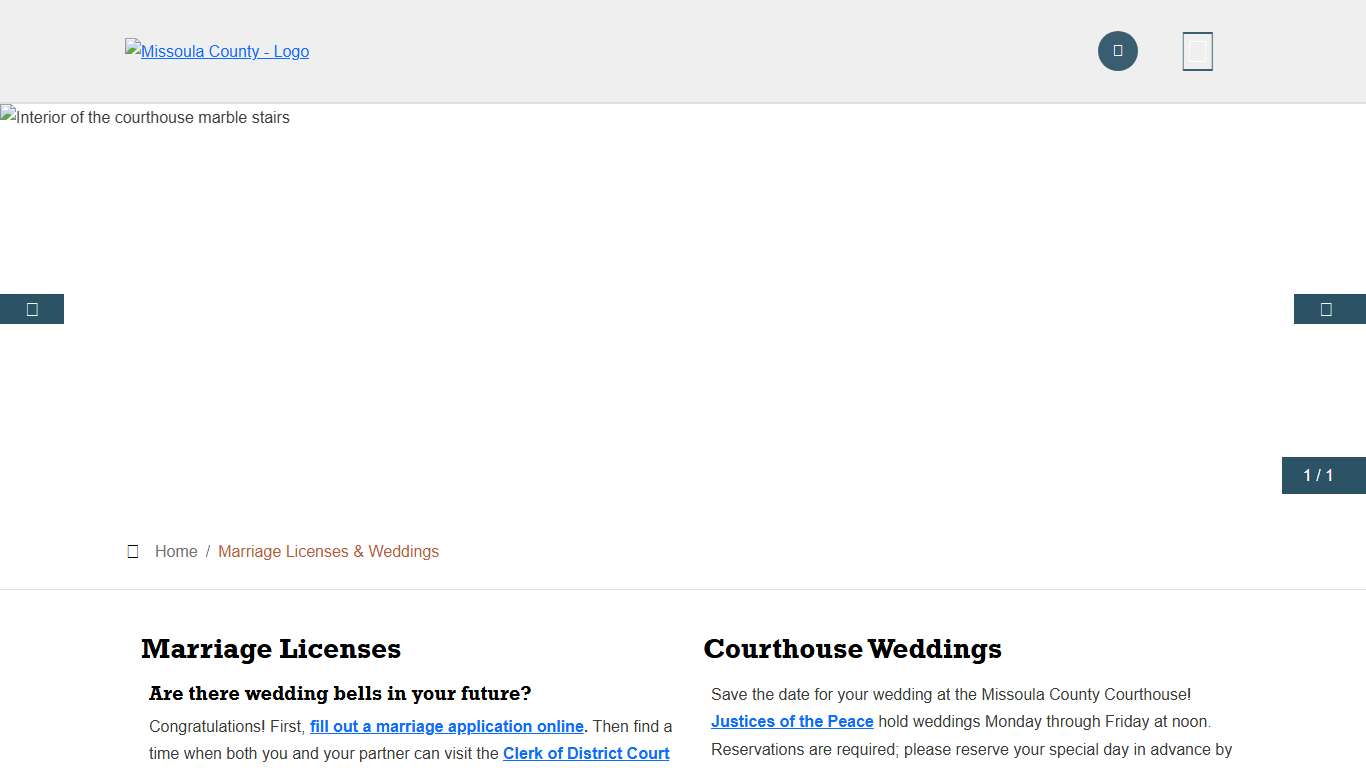The height and width of the screenshot is (768, 1366).
Task: Click the Courthouse Weddings heading
Action: coord(852,649)
